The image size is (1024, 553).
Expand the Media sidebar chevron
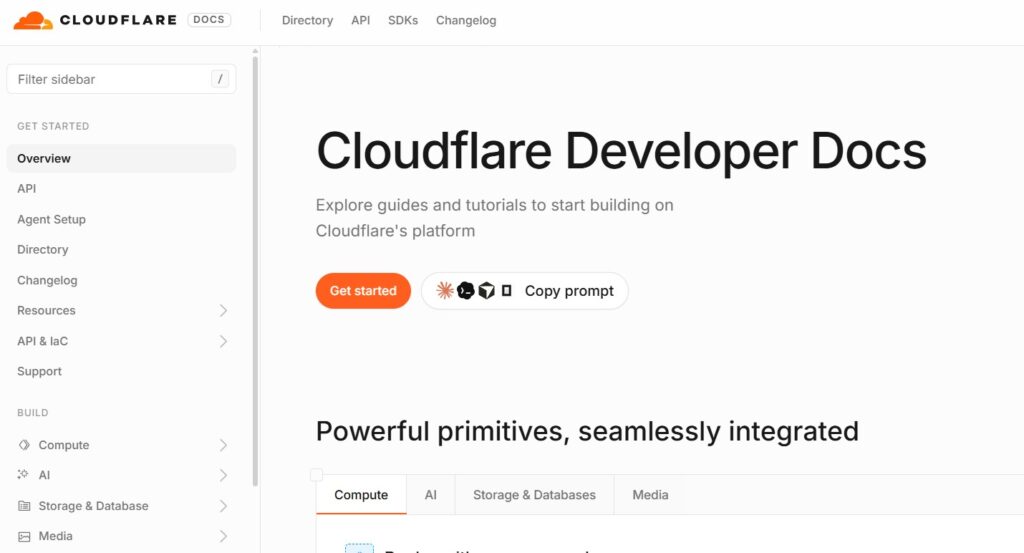(x=223, y=536)
